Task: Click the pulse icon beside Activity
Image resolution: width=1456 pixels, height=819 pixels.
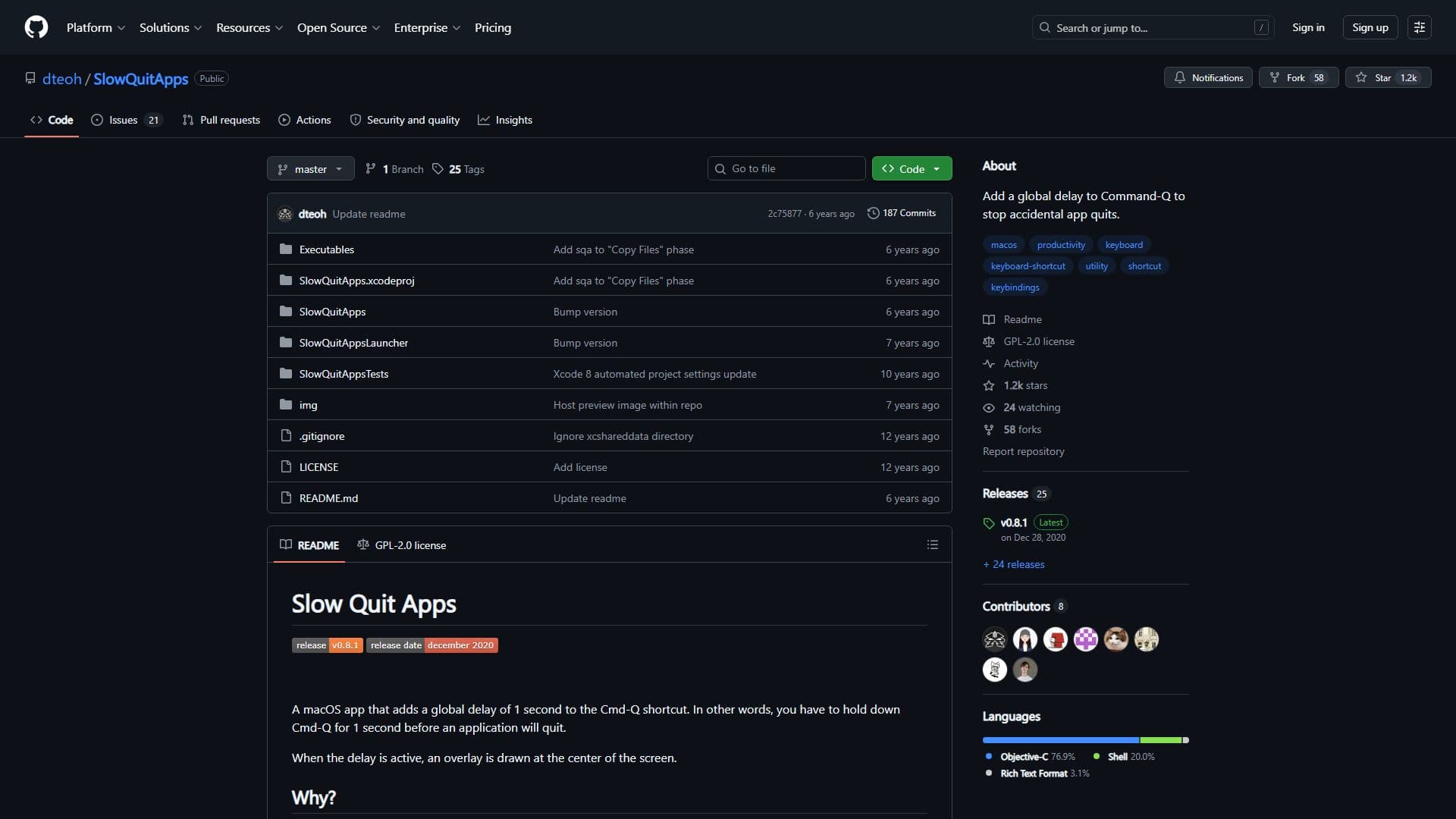Action: [989, 363]
